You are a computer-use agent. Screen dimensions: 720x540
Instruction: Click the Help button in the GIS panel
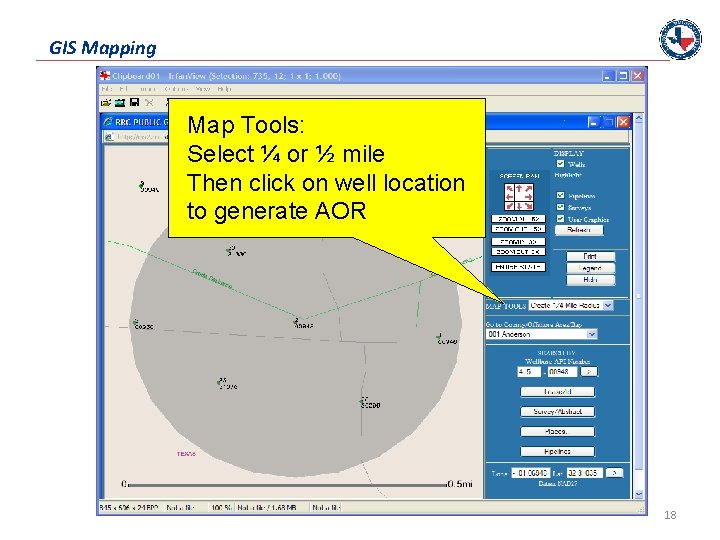point(590,280)
